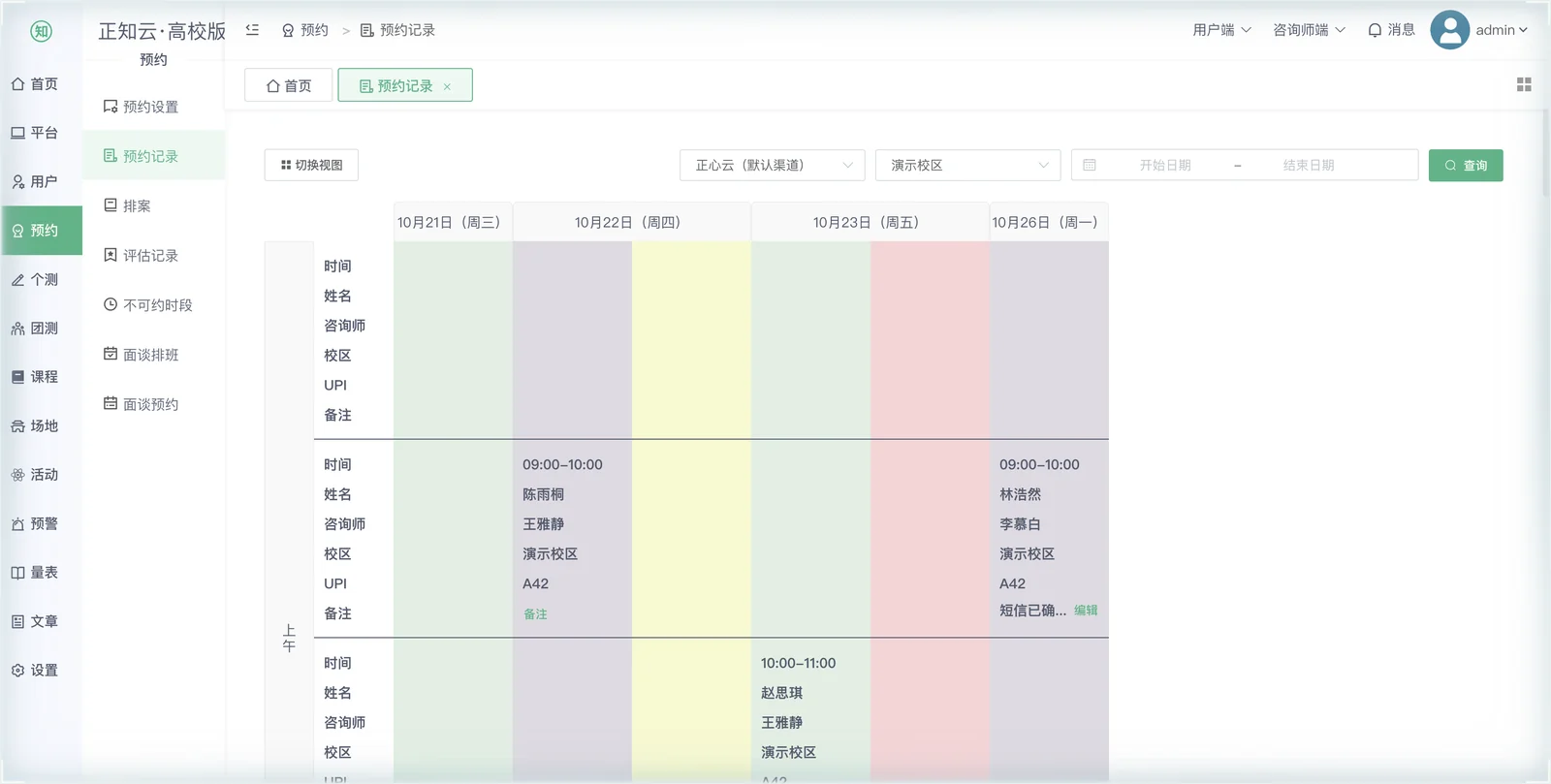The width and height of the screenshot is (1551, 784).
Task: Select 课程 in the sidebar
Action: [x=35, y=377]
